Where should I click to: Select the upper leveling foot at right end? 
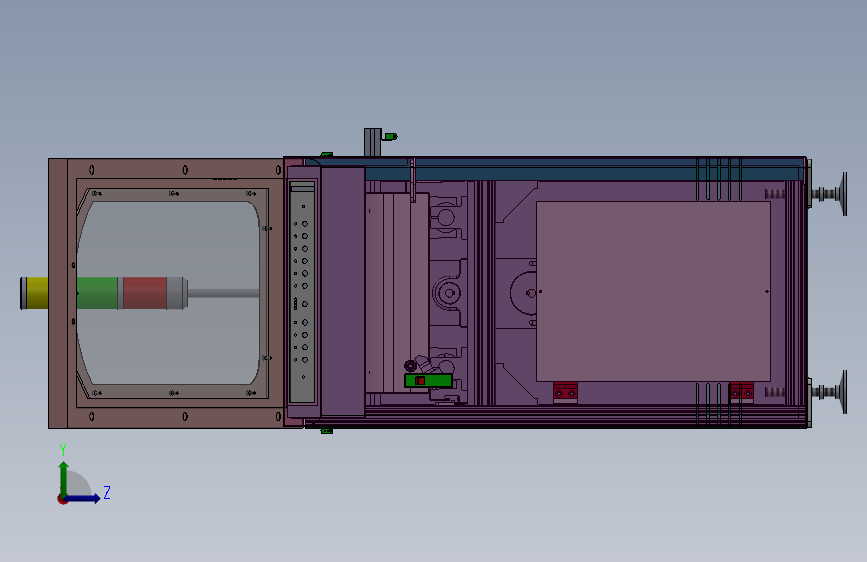click(x=829, y=194)
